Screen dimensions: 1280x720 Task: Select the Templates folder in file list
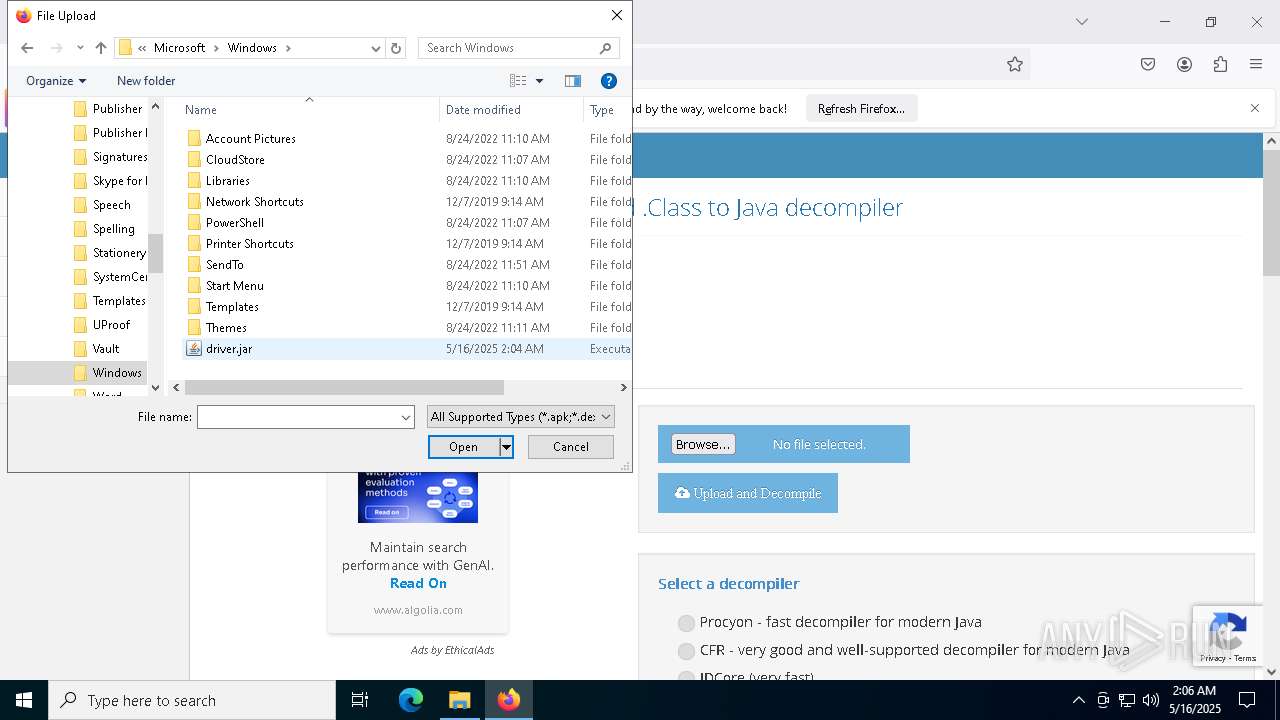click(x=232, y=307)
